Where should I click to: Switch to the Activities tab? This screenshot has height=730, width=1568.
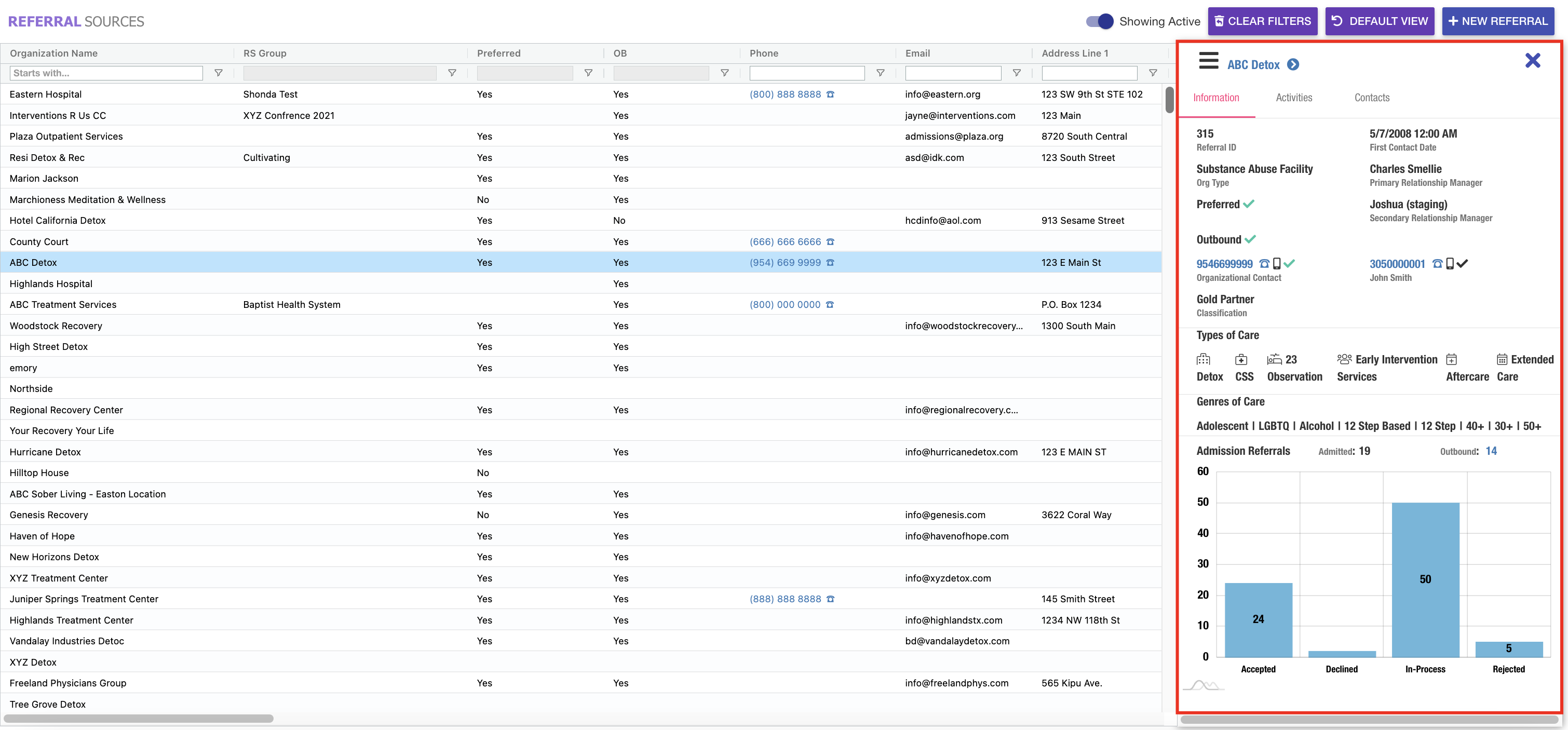pos(1293,98)
